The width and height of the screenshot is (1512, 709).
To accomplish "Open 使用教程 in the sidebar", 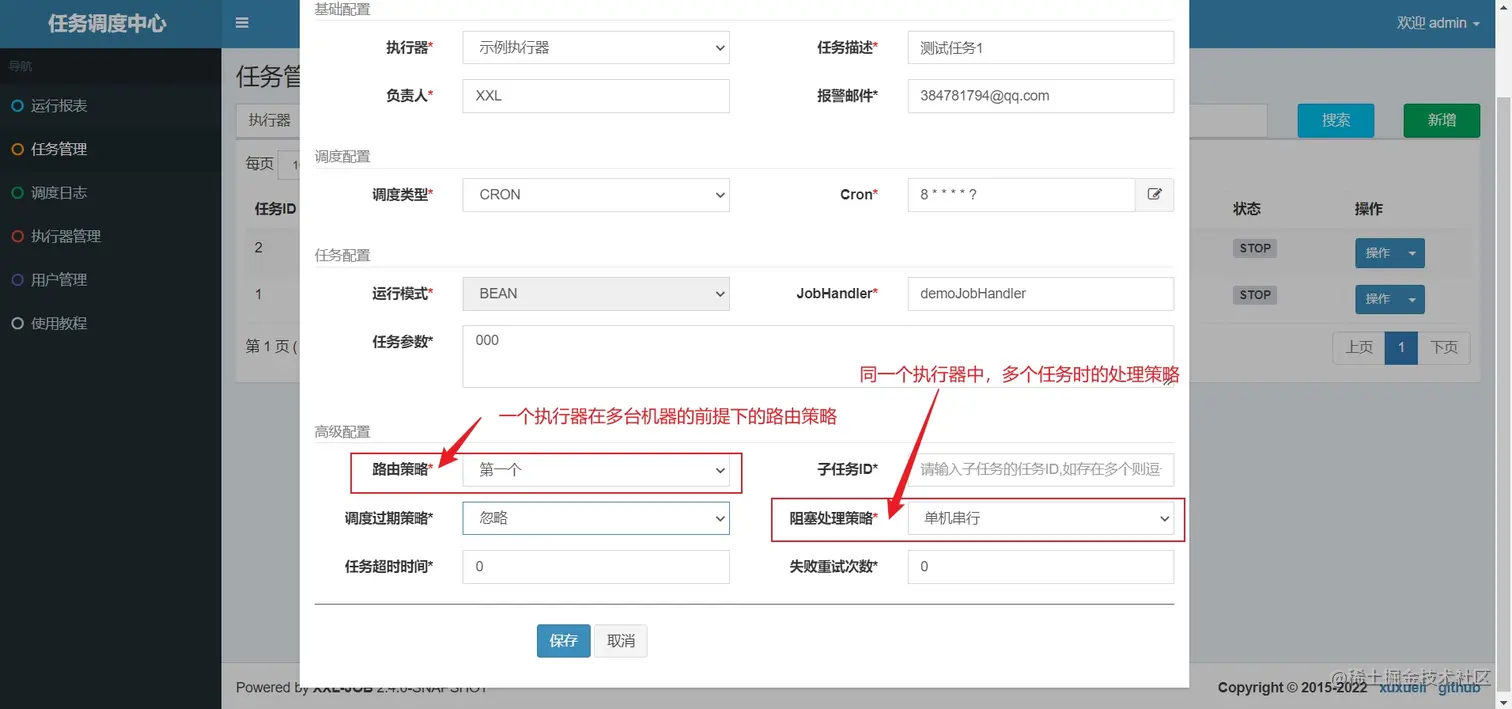I will click(x=59, y=324).
